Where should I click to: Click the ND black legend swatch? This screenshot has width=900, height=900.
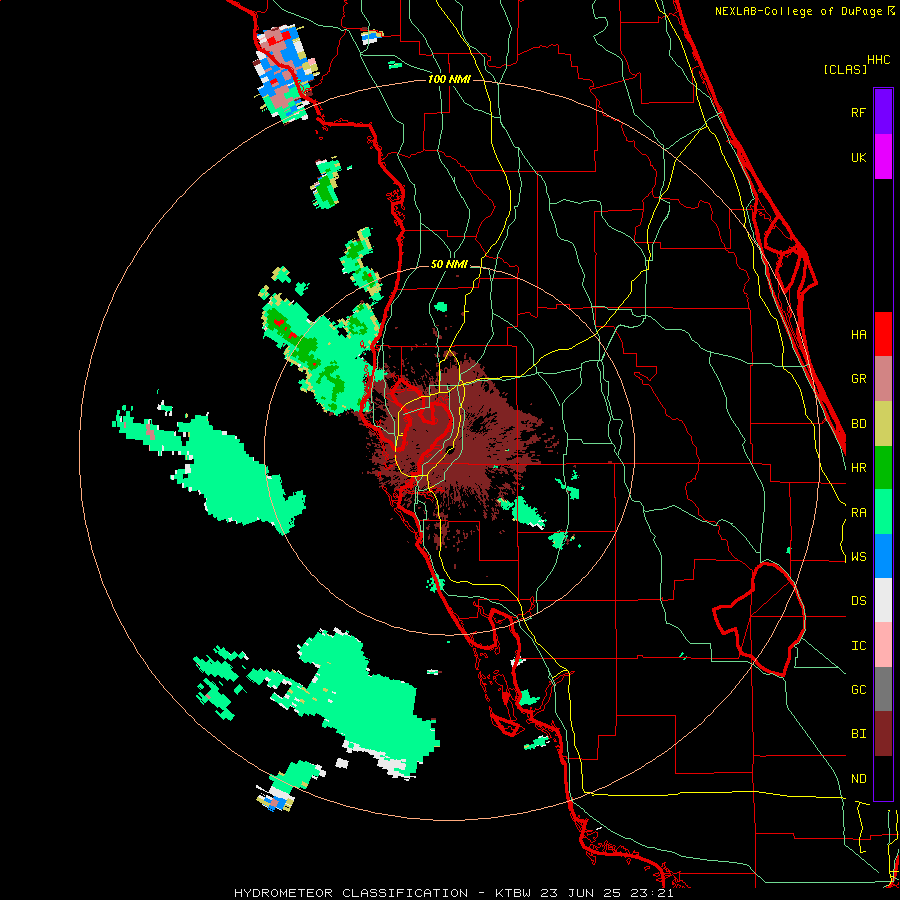pos(883,778)
